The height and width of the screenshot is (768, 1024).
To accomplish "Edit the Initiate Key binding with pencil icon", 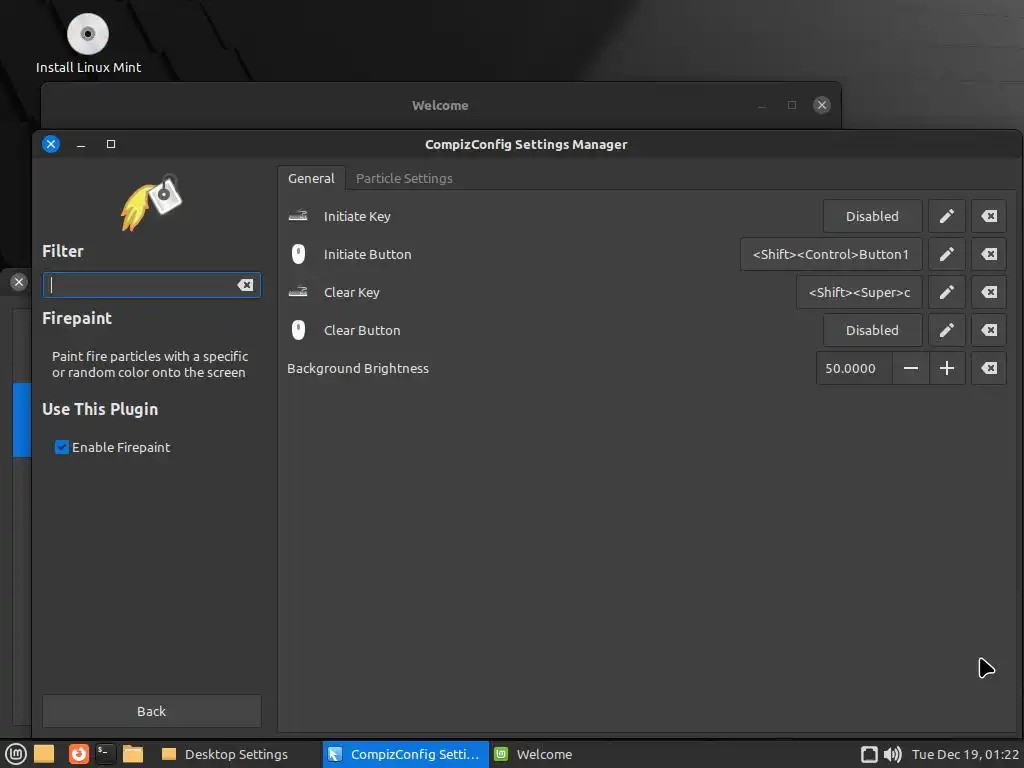I will (946, 216).
